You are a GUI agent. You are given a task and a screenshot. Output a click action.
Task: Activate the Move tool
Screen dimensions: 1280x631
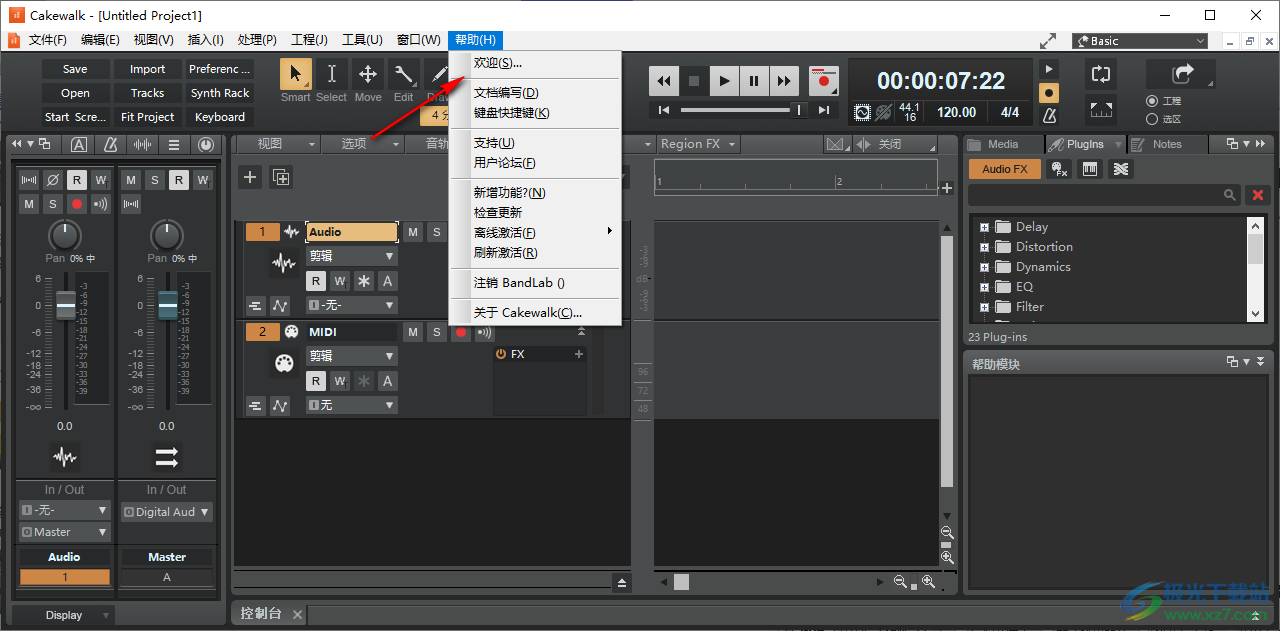tap(368, 75)
